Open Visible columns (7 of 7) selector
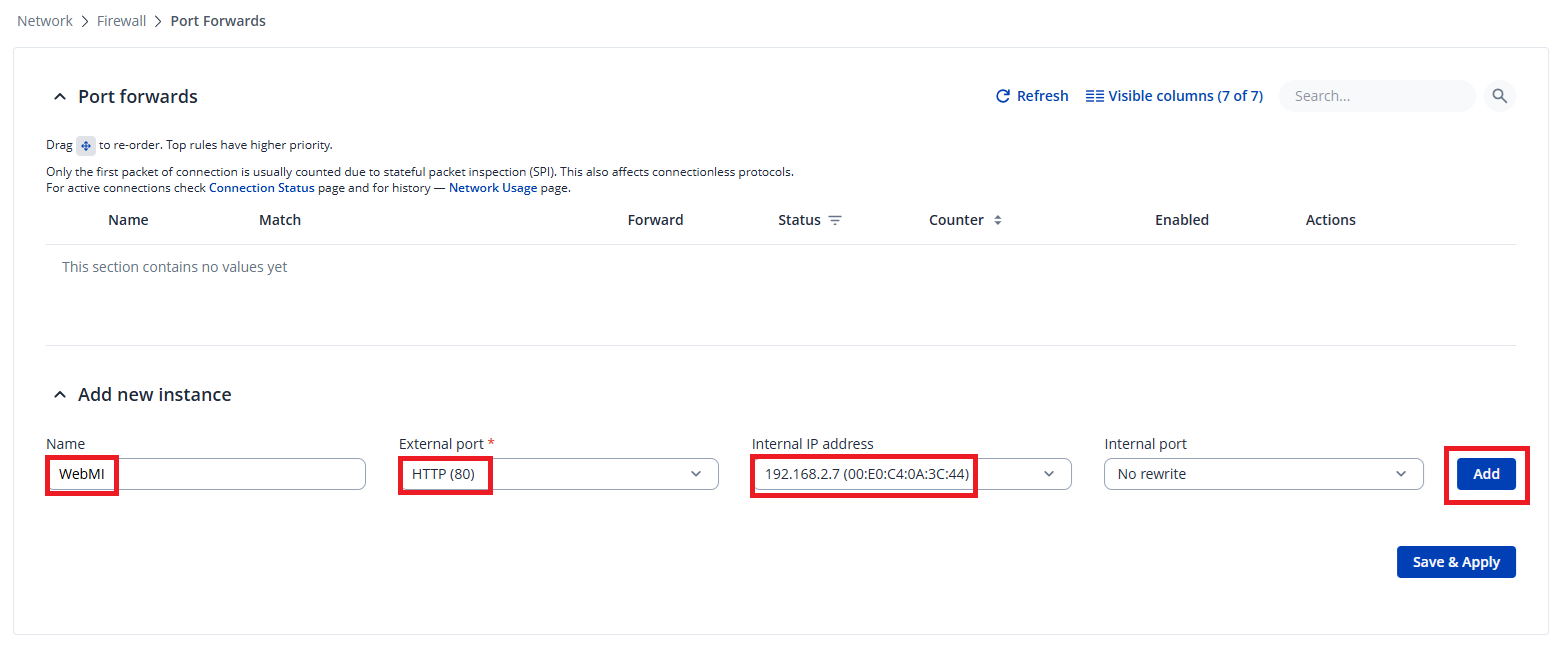The height and width of the screenshot is (645, 1556). pos(1174,96)
